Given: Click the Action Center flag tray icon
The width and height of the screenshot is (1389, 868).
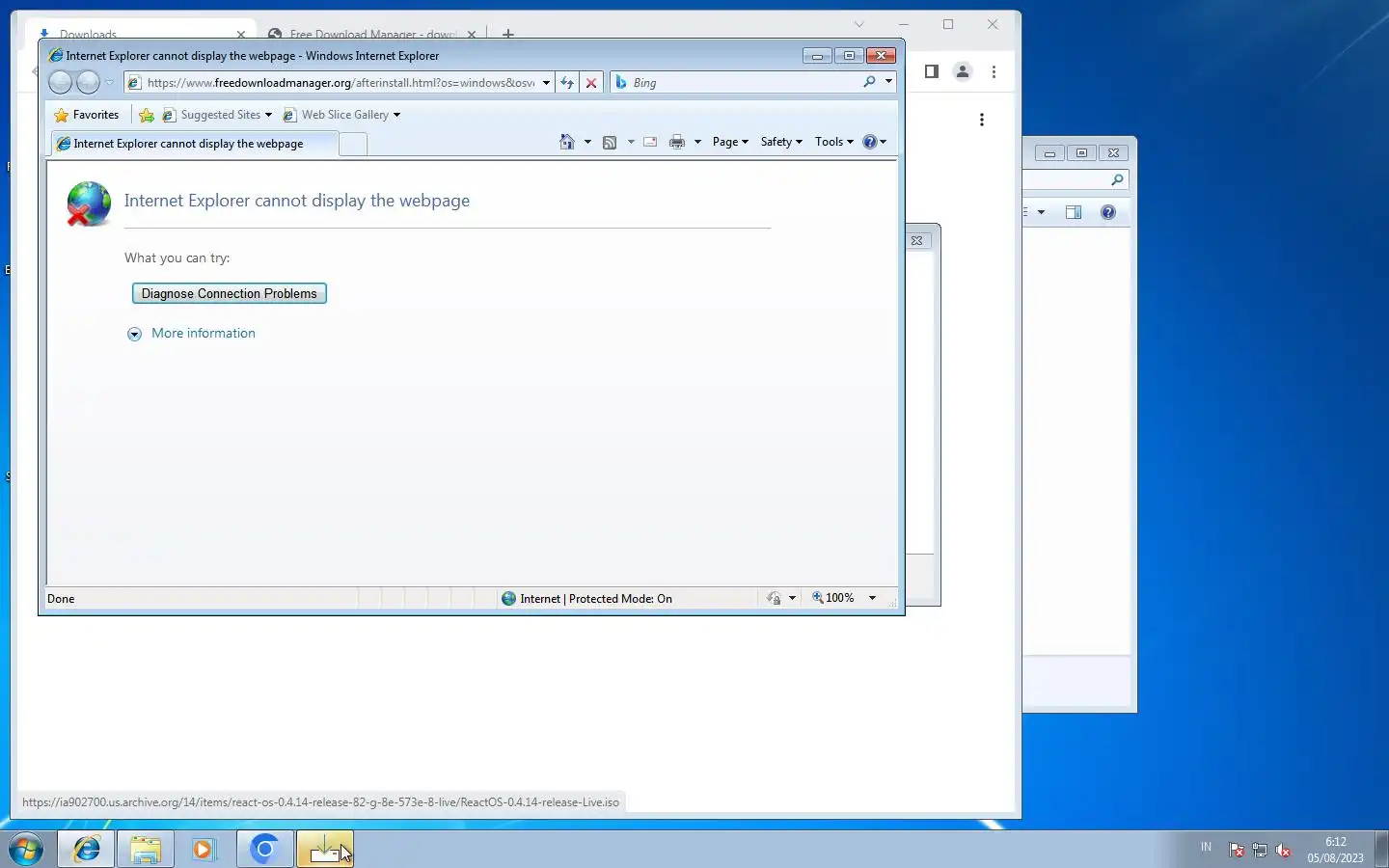Looking at the screenshot, I should coord(1237,850).
